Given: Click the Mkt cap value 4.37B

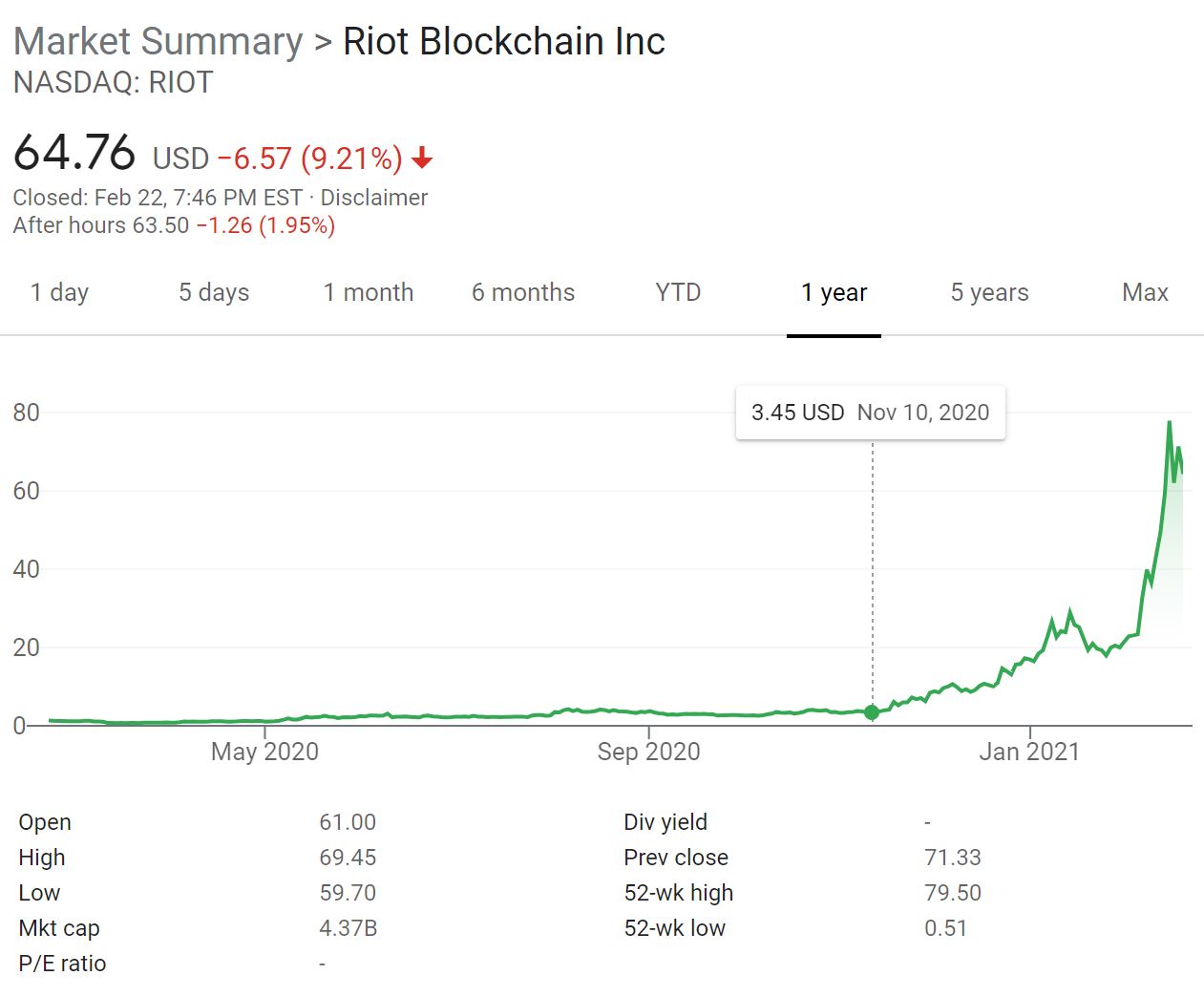Looking at the screenshot, I should click(x=348, y=927).
